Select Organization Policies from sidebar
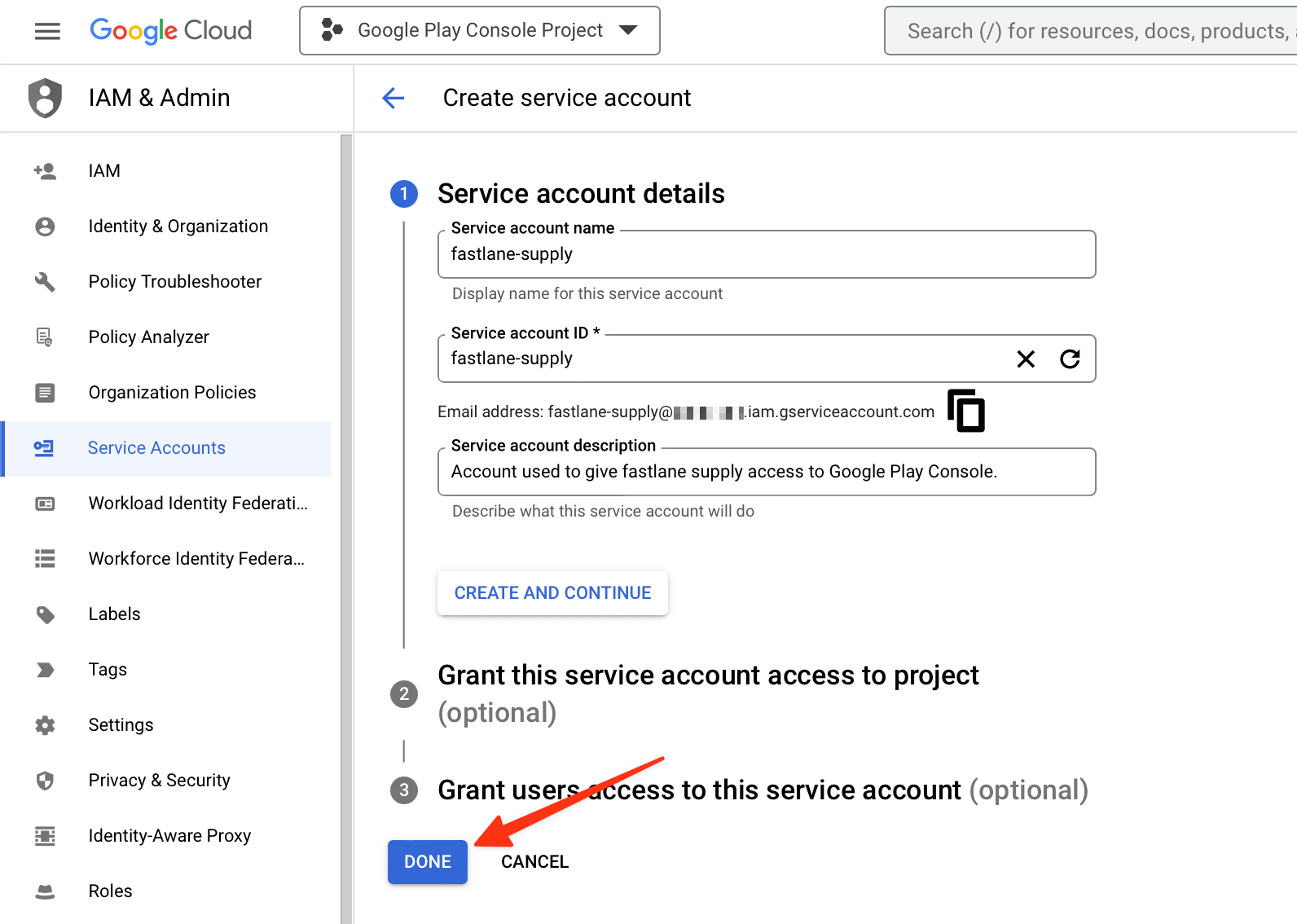 [172, 393]
